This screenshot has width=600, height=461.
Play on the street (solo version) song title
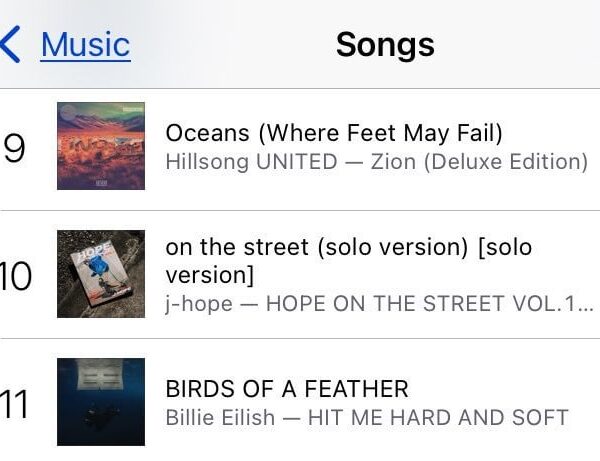(x=348, y=247)
